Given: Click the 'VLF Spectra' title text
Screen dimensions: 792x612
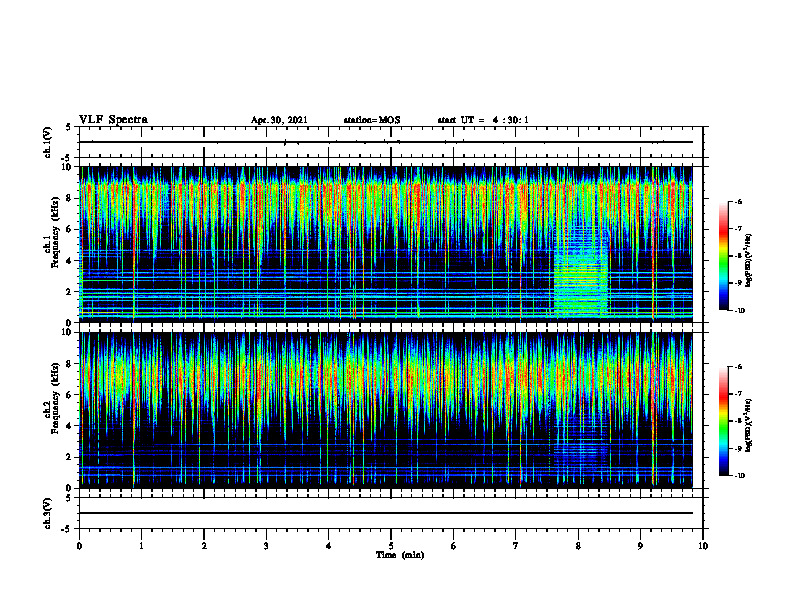Looking at the screenshot, I should tap(113, 120).
